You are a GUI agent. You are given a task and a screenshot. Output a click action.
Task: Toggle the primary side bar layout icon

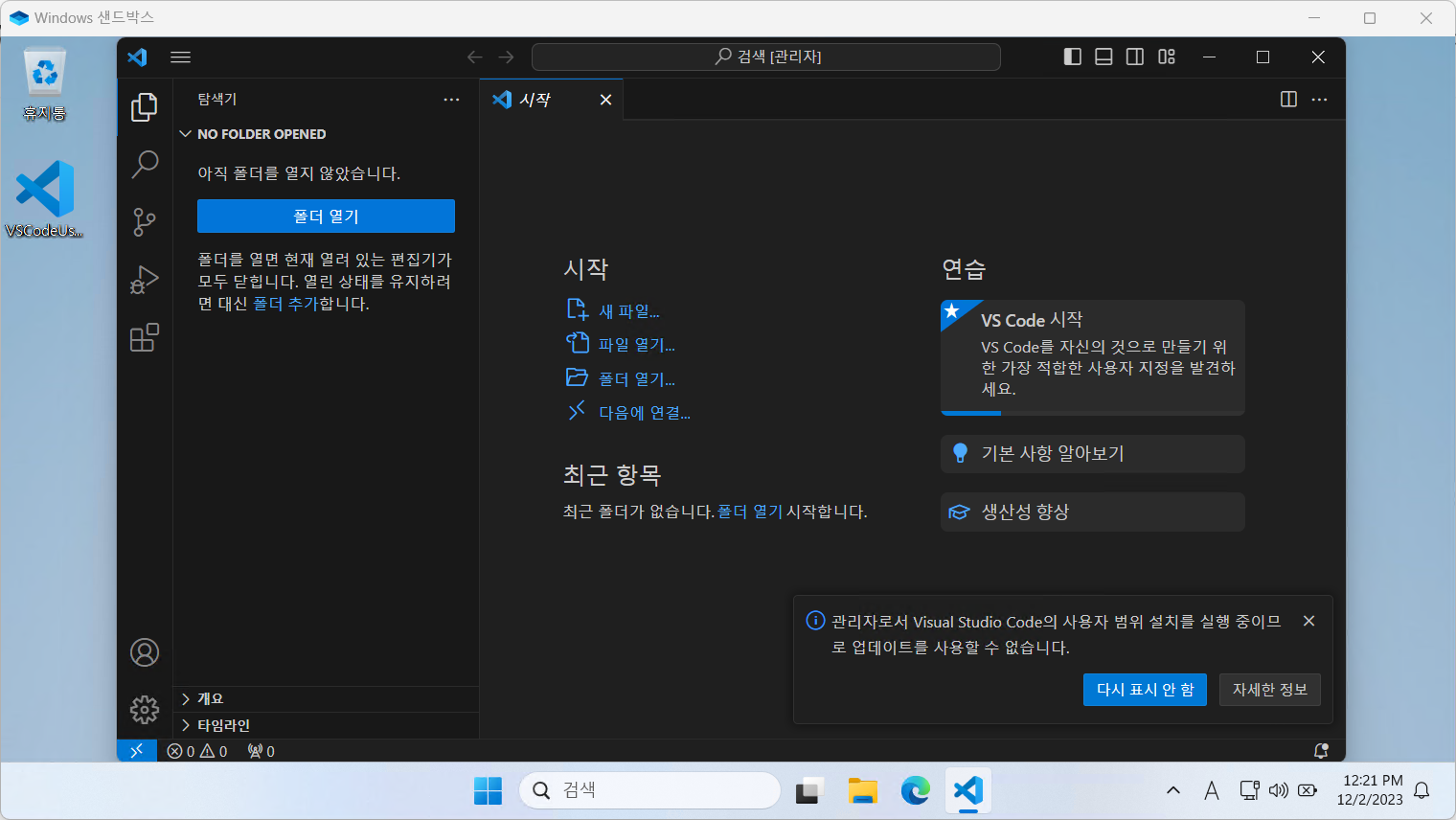[1073, 57]
